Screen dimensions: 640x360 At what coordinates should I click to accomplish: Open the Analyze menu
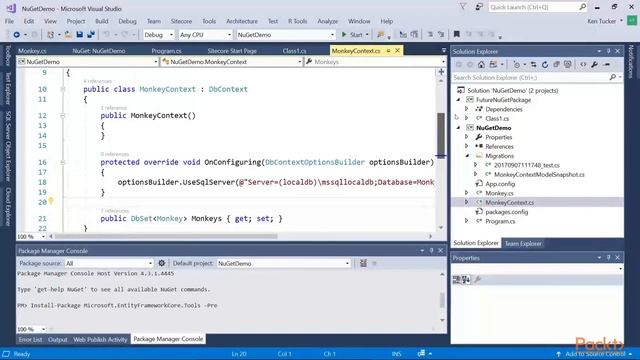(328, 21)
